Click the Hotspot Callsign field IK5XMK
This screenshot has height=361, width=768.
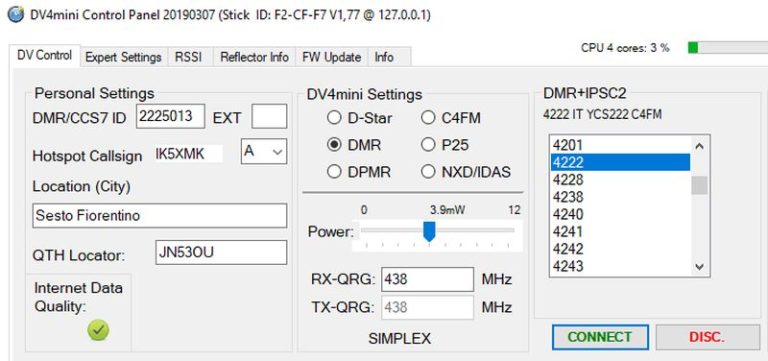pyautogui.click(x=188, y=153)
